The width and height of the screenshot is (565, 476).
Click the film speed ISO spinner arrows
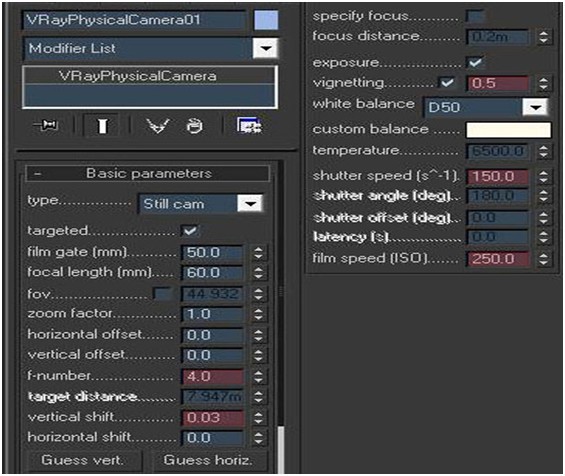click(x=543, y=259)
